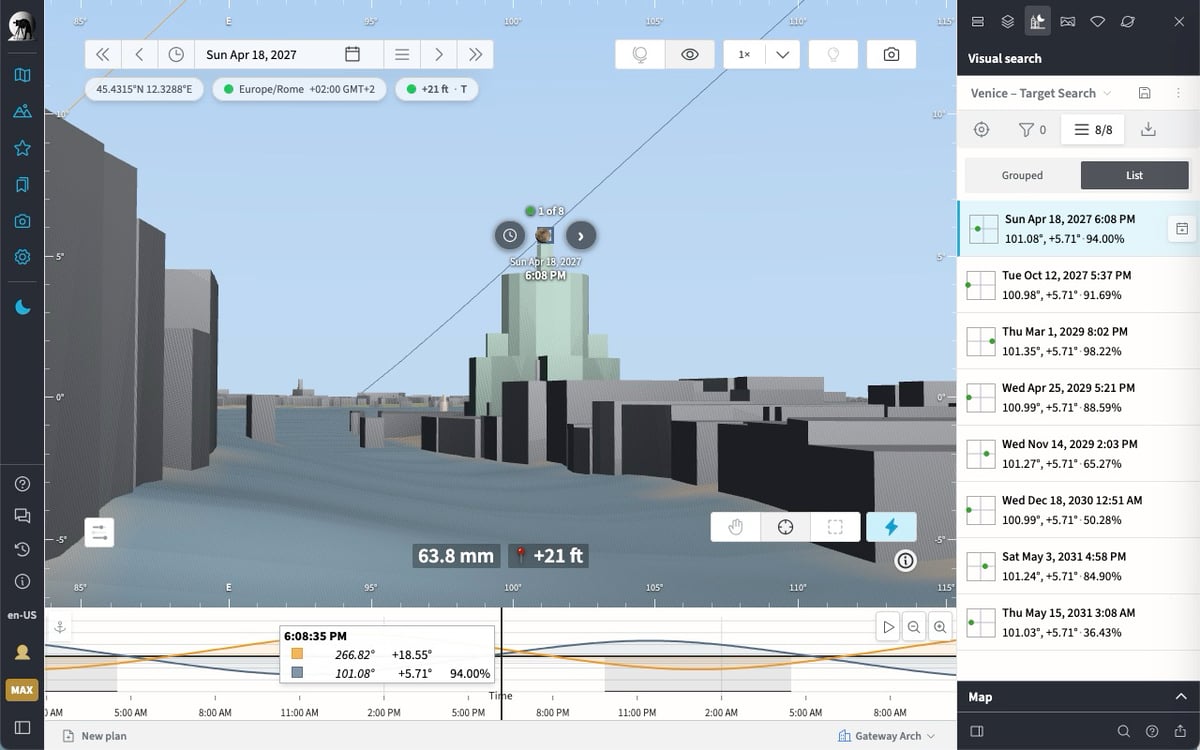
Task: Open the bookmarks icon in left sidebar
Action: point(22,184)
